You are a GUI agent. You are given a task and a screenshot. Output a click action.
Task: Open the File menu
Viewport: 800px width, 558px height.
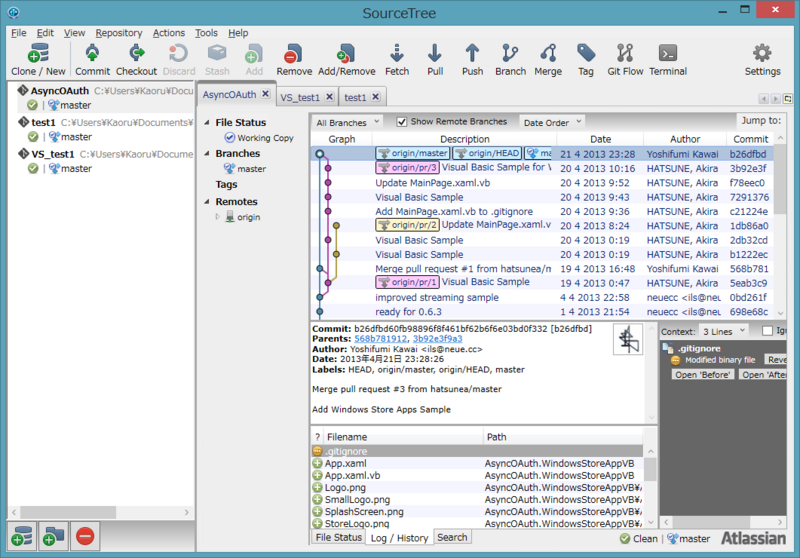tap(18, 33)
